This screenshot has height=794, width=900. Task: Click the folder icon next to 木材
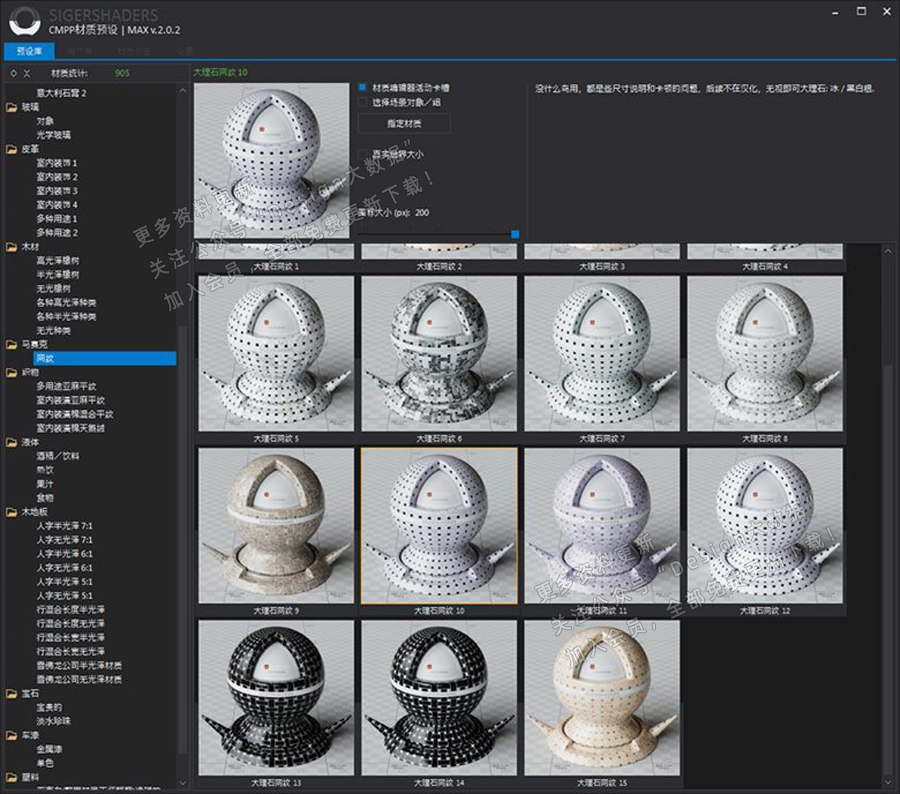tap(11, 246)
